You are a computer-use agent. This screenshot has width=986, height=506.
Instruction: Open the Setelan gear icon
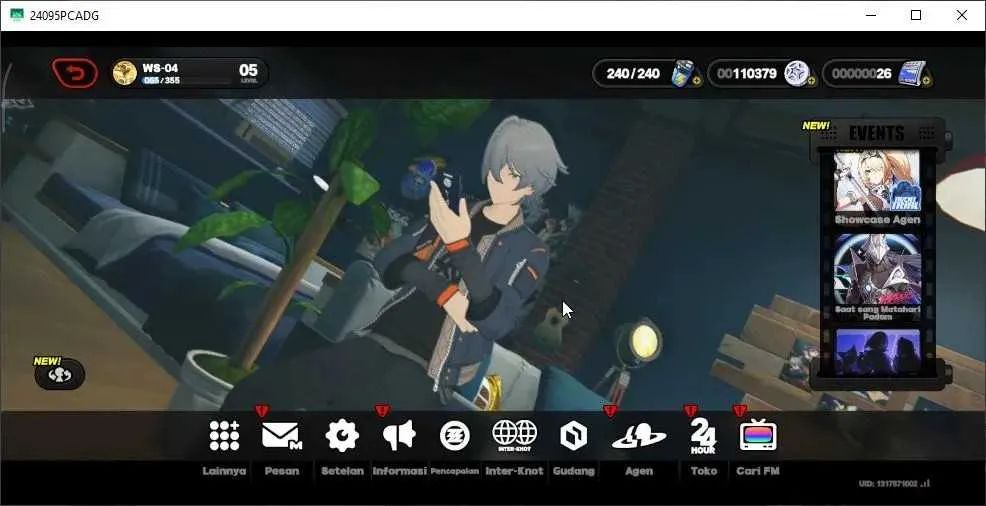pos(342,435)
